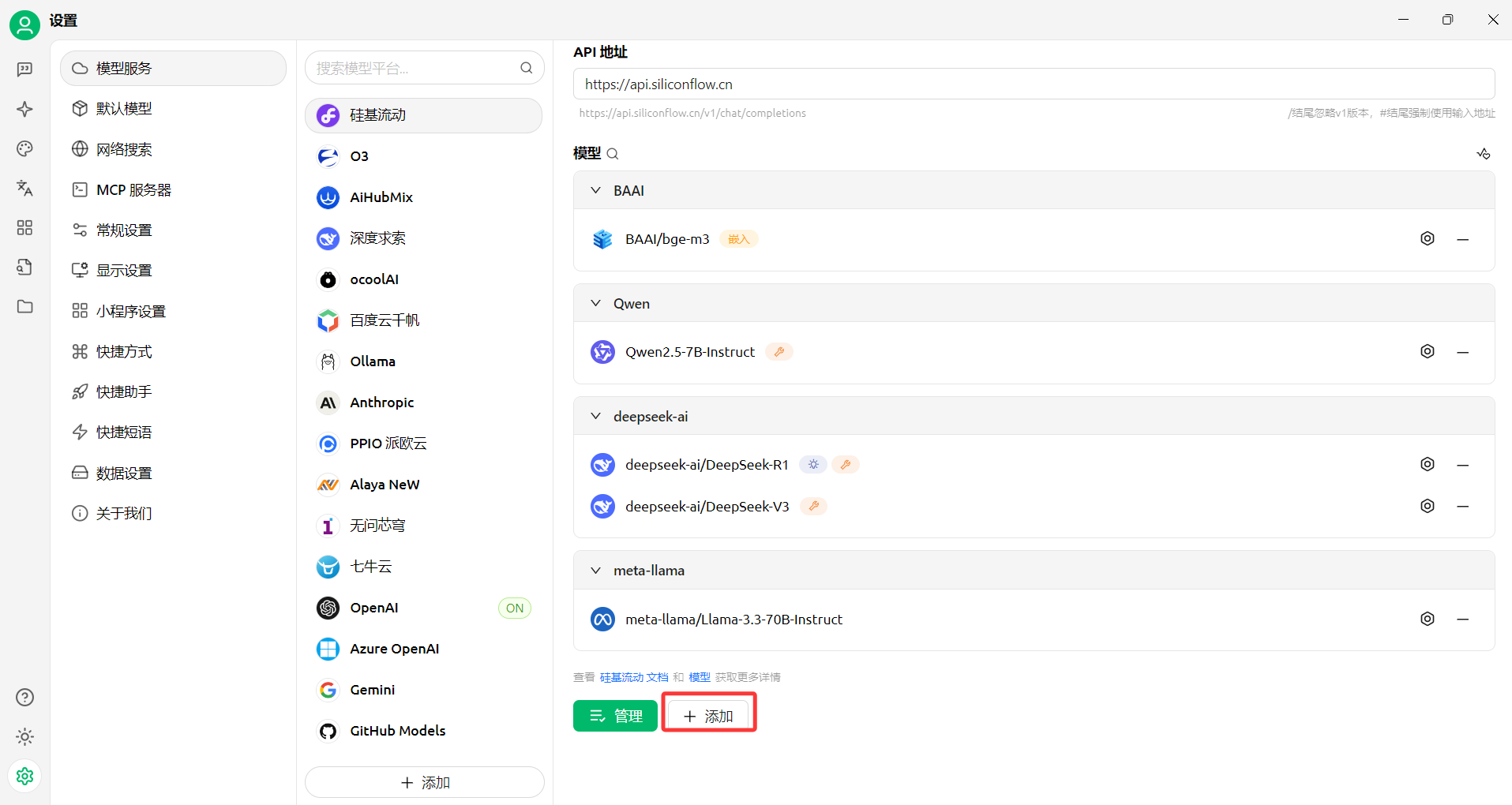
Task: Select the 硅基流动 provider
Action: click(424, 115)
